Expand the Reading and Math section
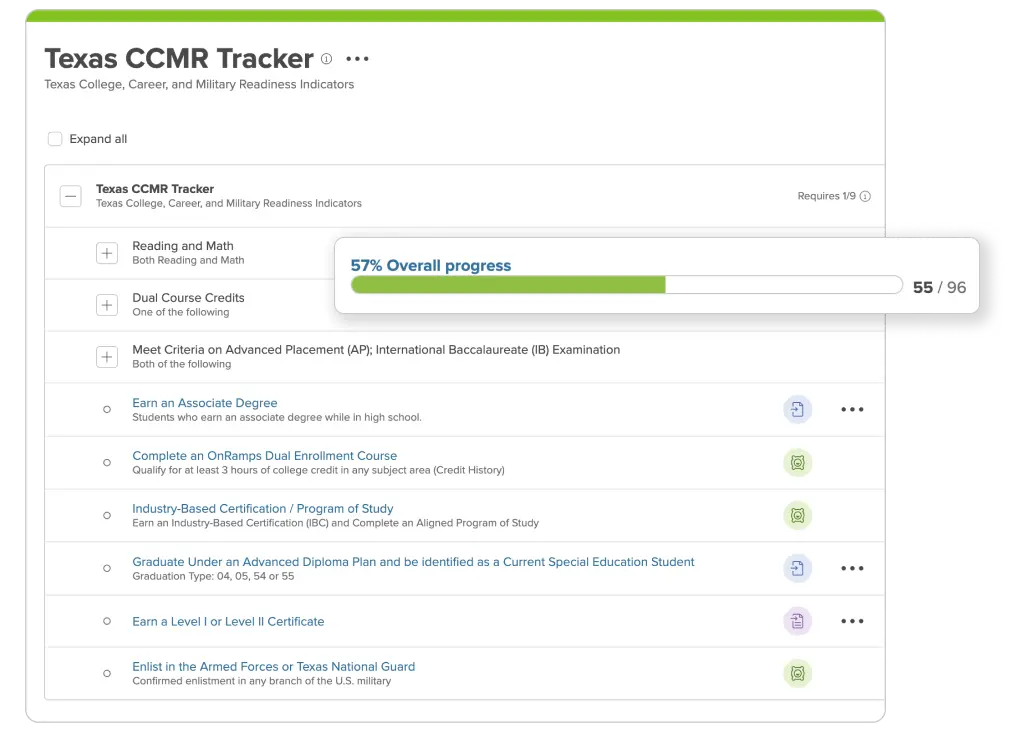Viewport: 1024px width, 732px height. coord(107,253)
